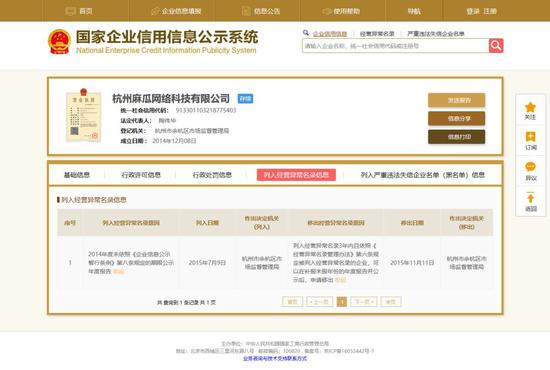The width and height of the screenshot is (550, 370).
Task: Open 企业信息填报 in top navigation
Action: click(176, 11)
